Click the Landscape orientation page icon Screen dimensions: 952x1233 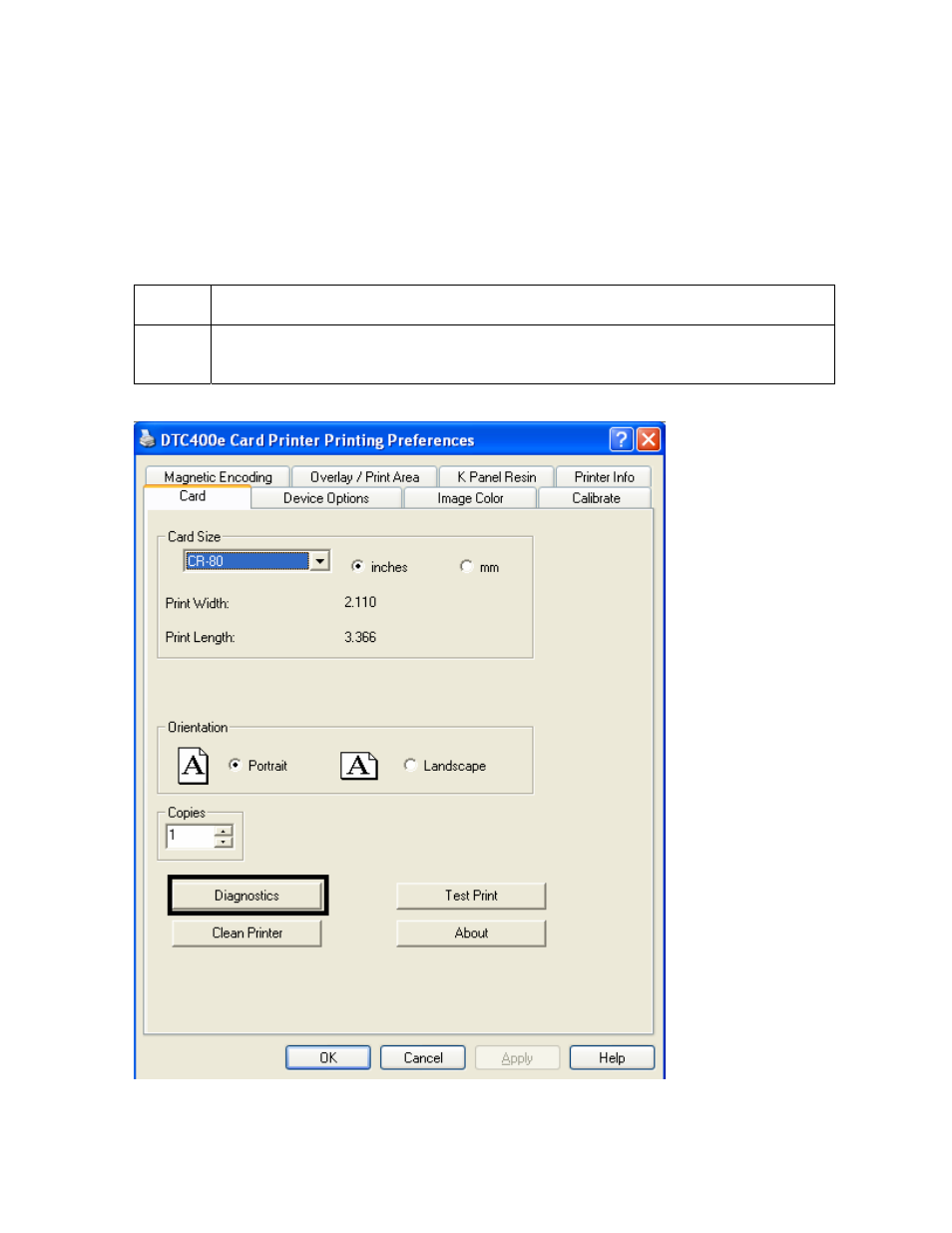coord(359,766)
